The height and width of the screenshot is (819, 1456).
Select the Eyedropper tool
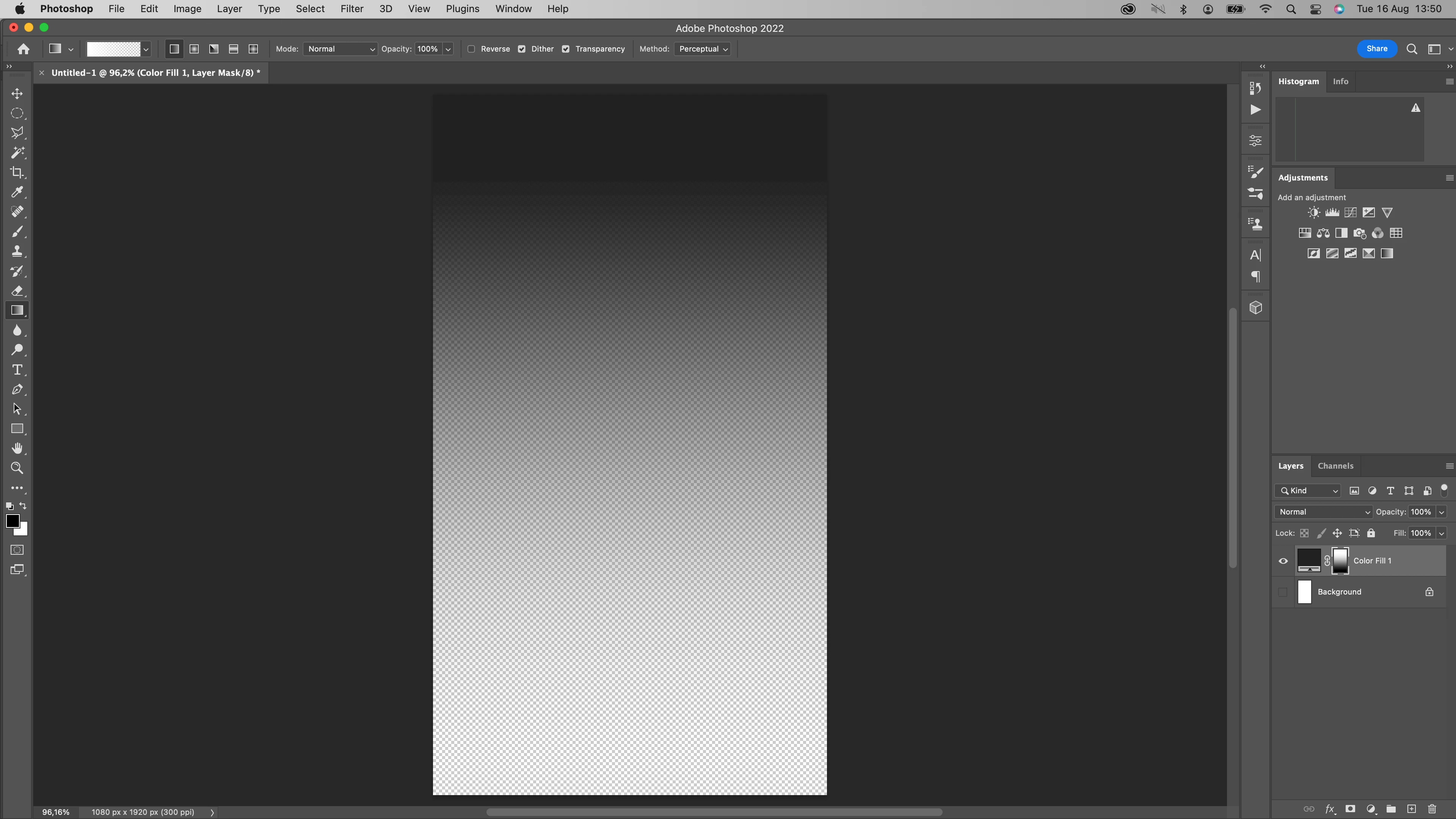[17, 192]
